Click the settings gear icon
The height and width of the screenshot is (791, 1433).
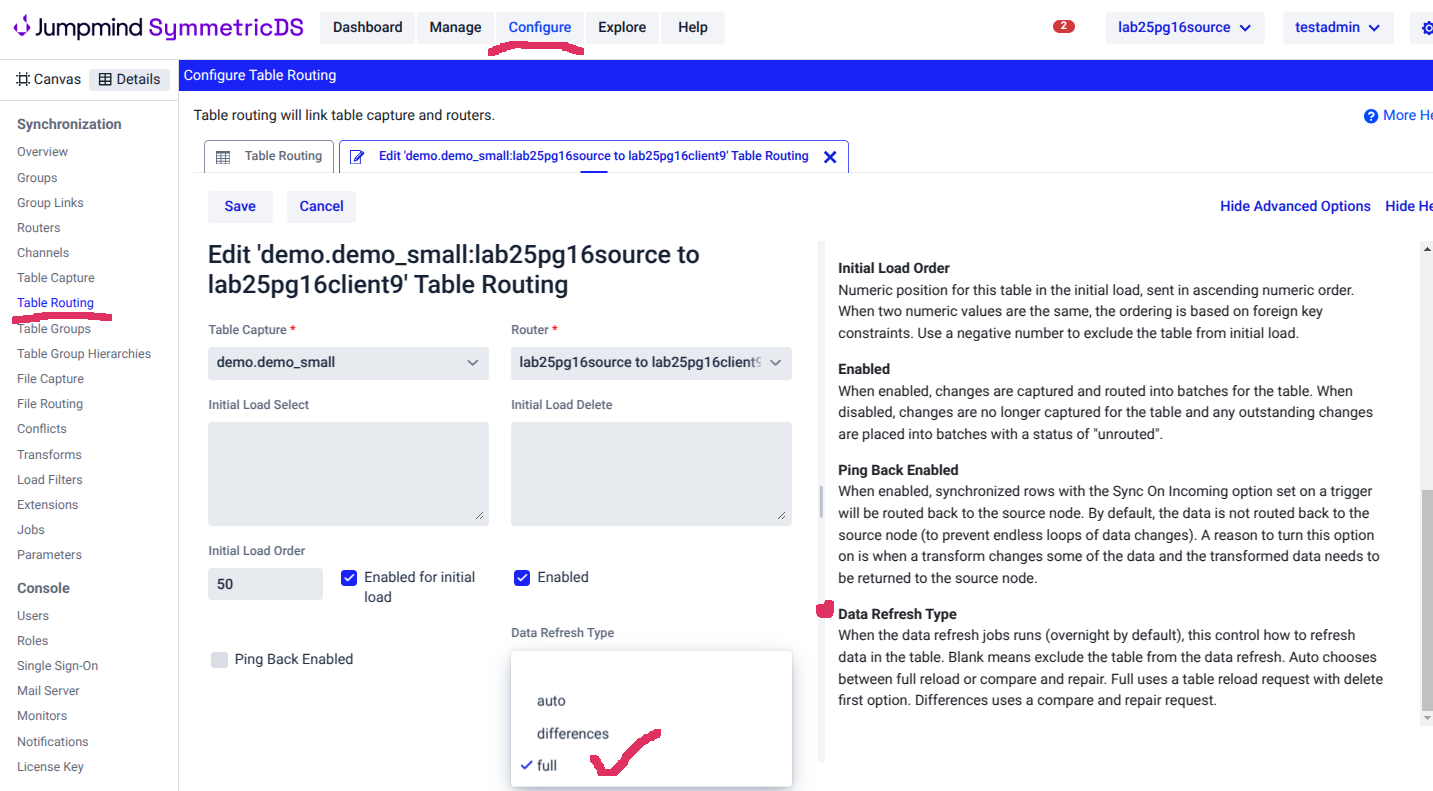point(1425,28)
